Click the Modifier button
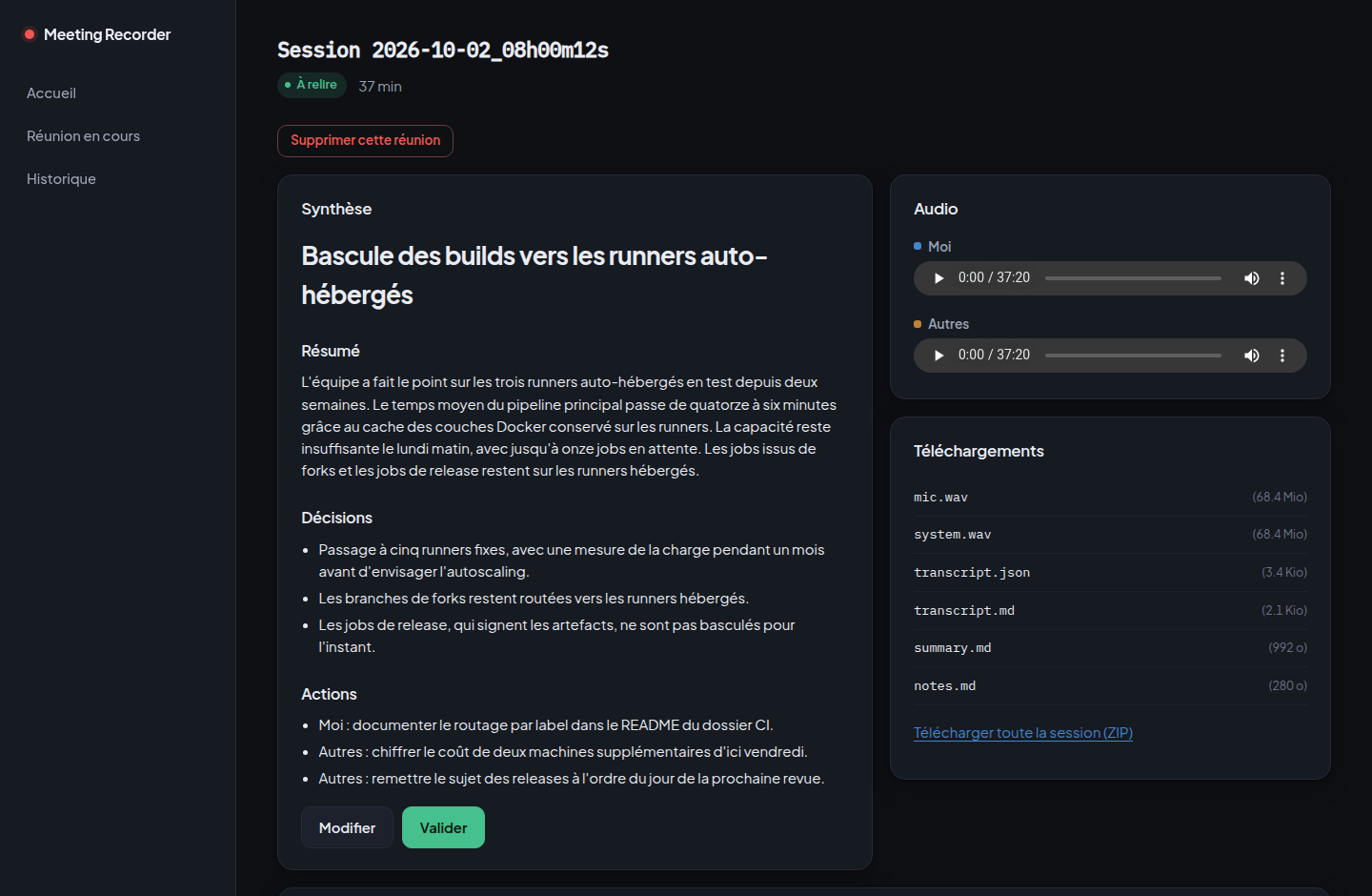 [347, 827]
